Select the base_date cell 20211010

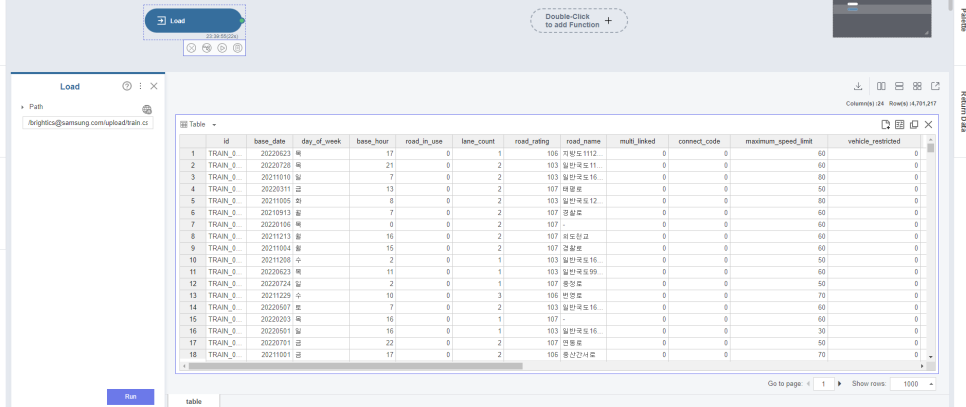(x=269, y=177)
